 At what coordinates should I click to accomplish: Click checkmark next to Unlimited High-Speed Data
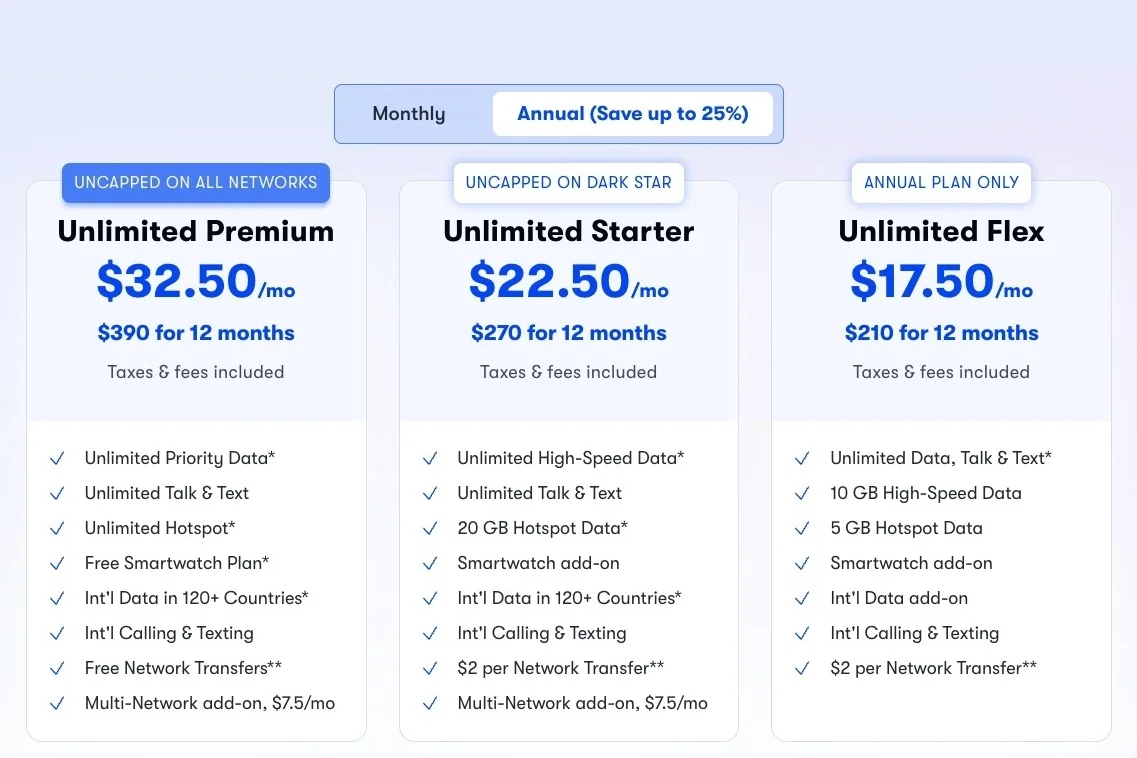430,459
